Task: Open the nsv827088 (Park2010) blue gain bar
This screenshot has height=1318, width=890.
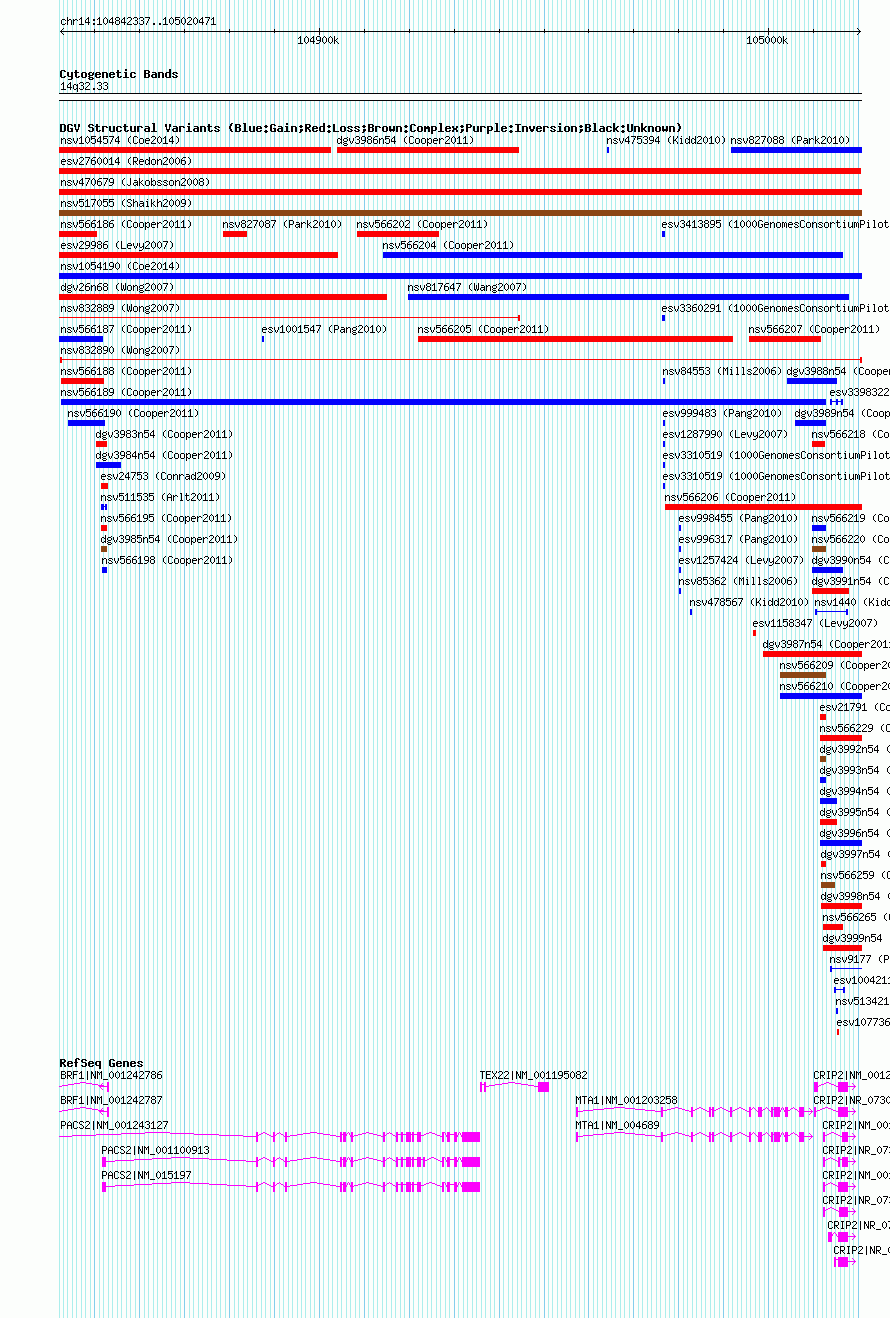Action: pyautogui.click(x=796, y=150)
